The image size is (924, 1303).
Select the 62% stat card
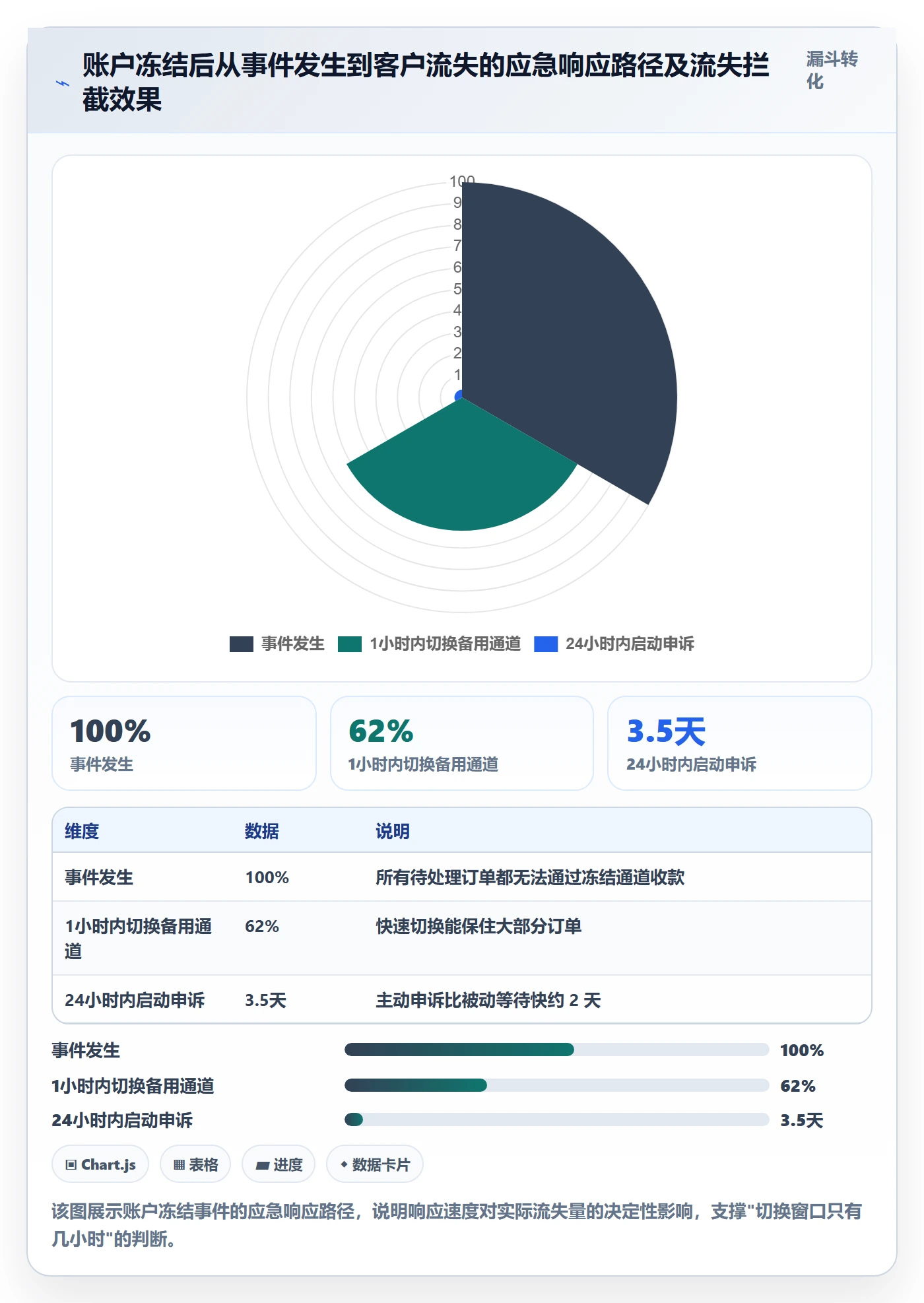click(462, 743)
